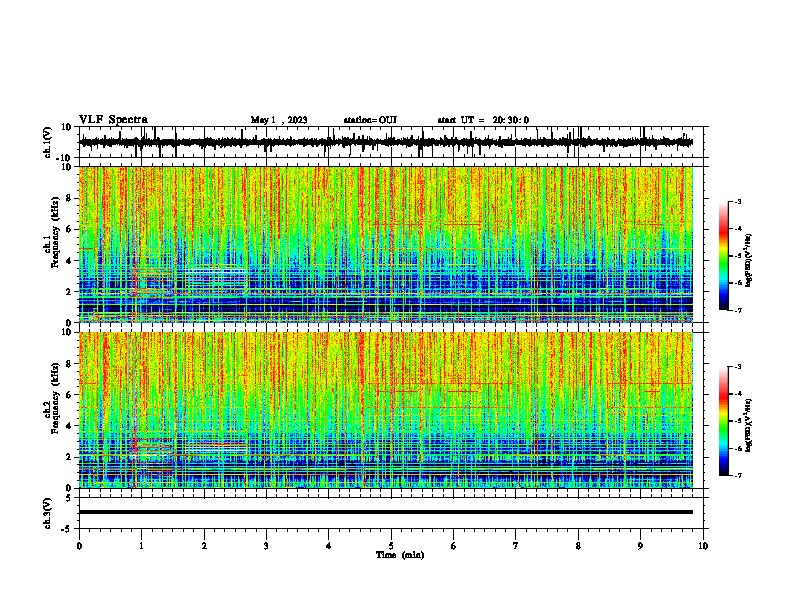Image resolution: width=792 pixels, height=612 pixels.
Task: Click the "VLF Spectra" plot title
Action: coord(113,120)
